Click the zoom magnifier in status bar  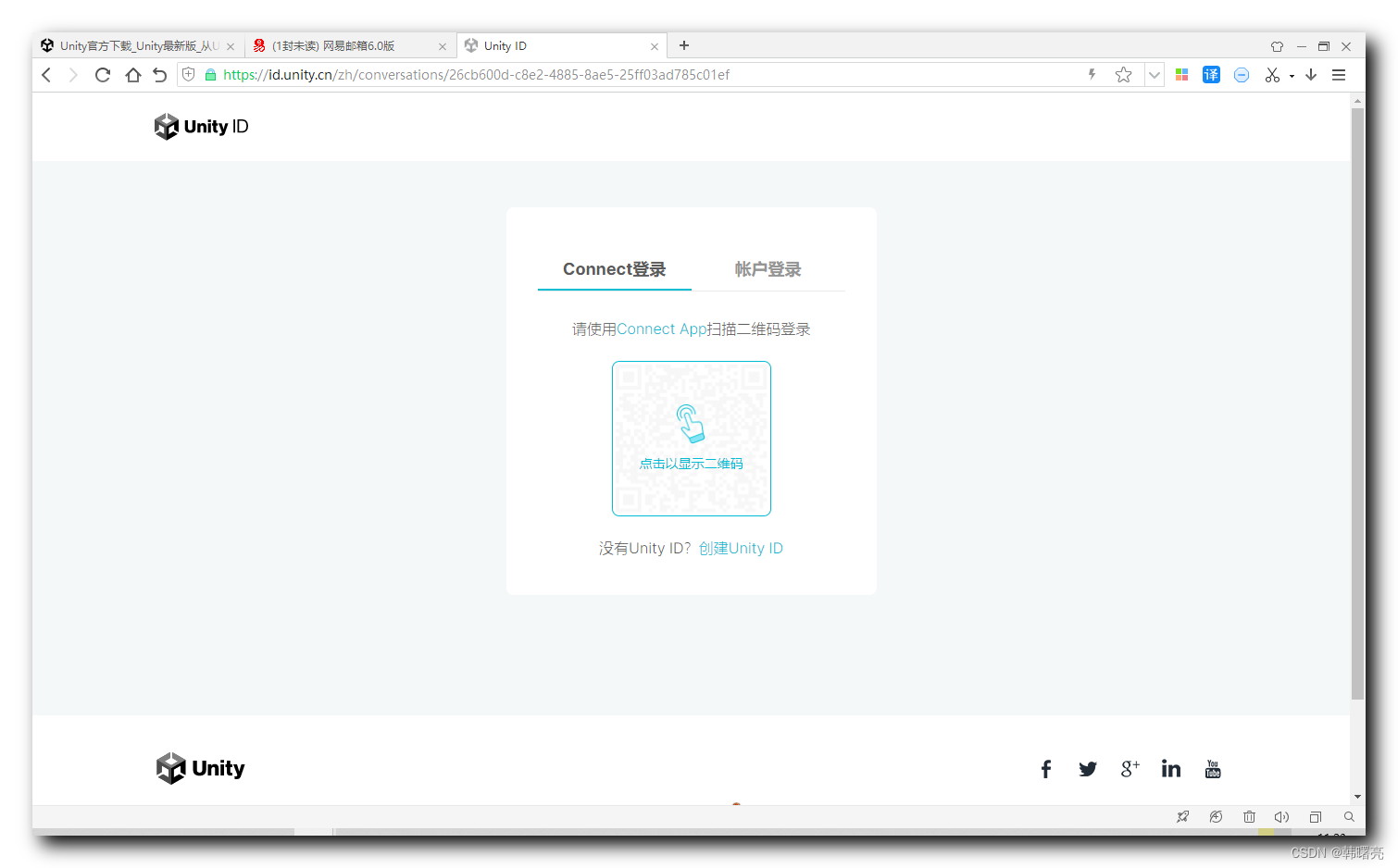click(x=1349, y=817)
